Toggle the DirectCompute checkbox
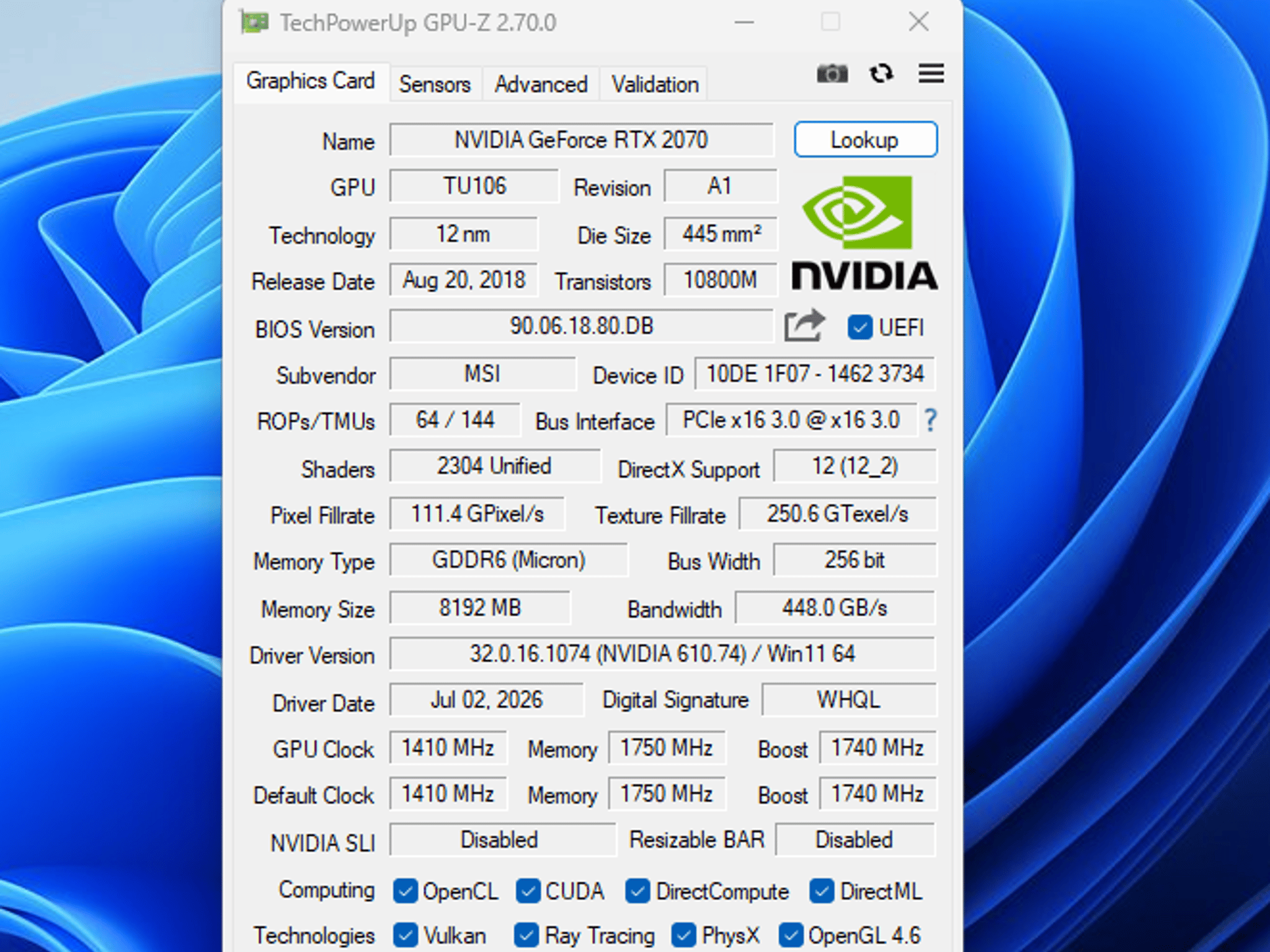 [637, 891]
